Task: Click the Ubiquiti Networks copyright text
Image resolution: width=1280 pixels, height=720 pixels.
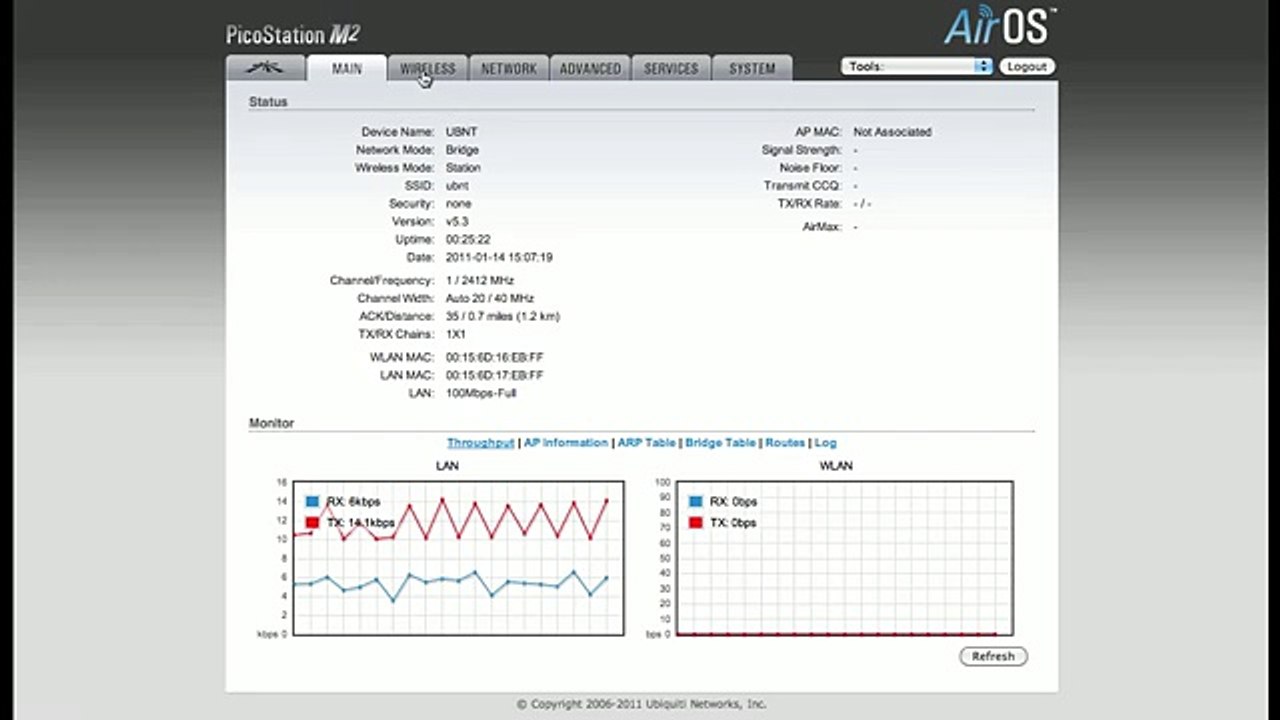Action: pos(641,704)
